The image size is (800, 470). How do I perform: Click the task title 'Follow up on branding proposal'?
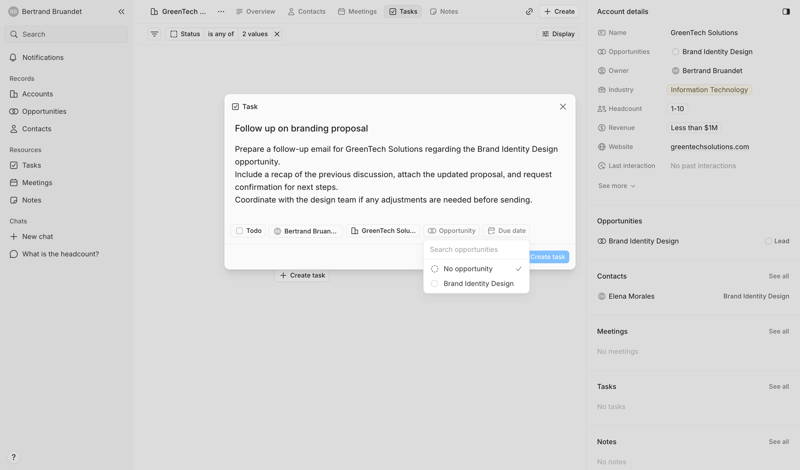(301, 129)
